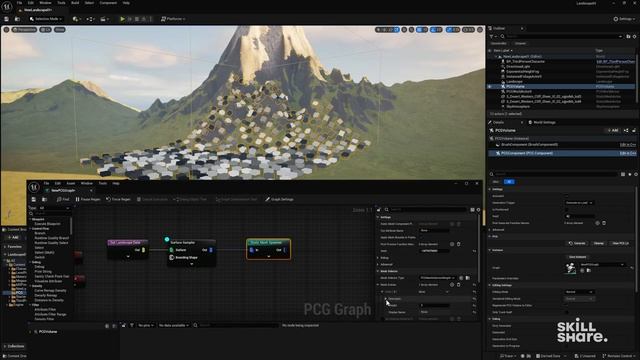
Task: Click the Add component button in Details
Action: 613,130
